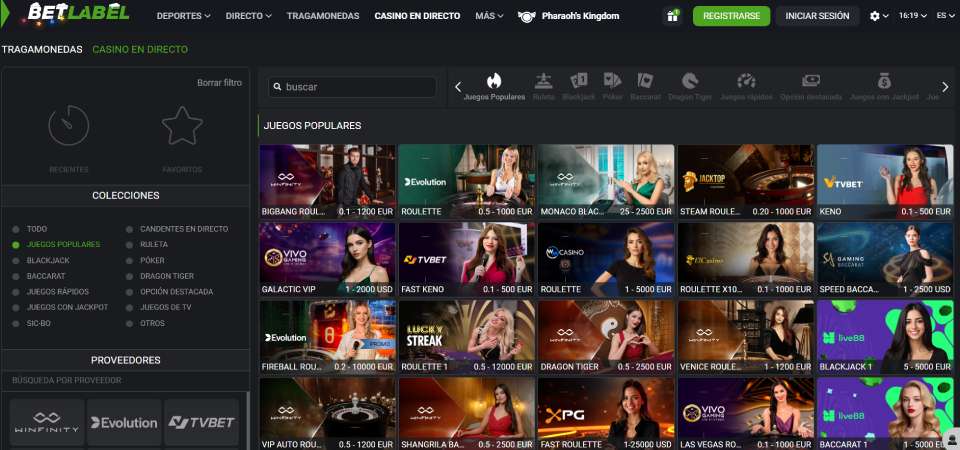Image resolution: width=960 pixels, height=450 pixels.
Task: Click the green Registrarse button
Action: click(x=732, y=16)
